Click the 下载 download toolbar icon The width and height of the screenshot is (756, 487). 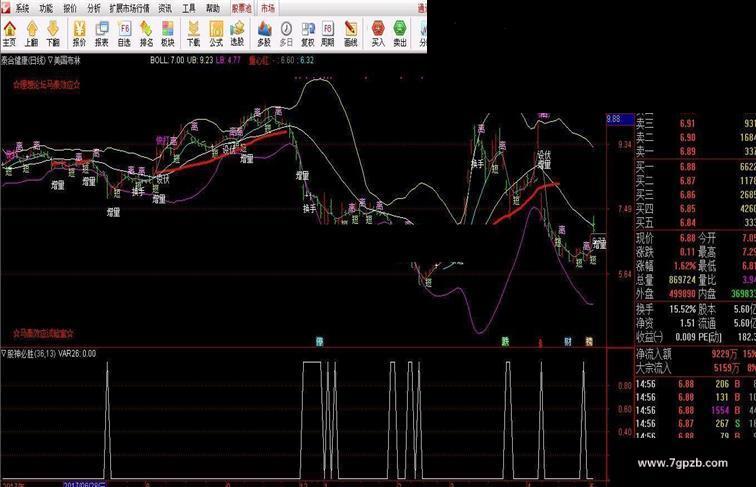click(x=193, y=33)
